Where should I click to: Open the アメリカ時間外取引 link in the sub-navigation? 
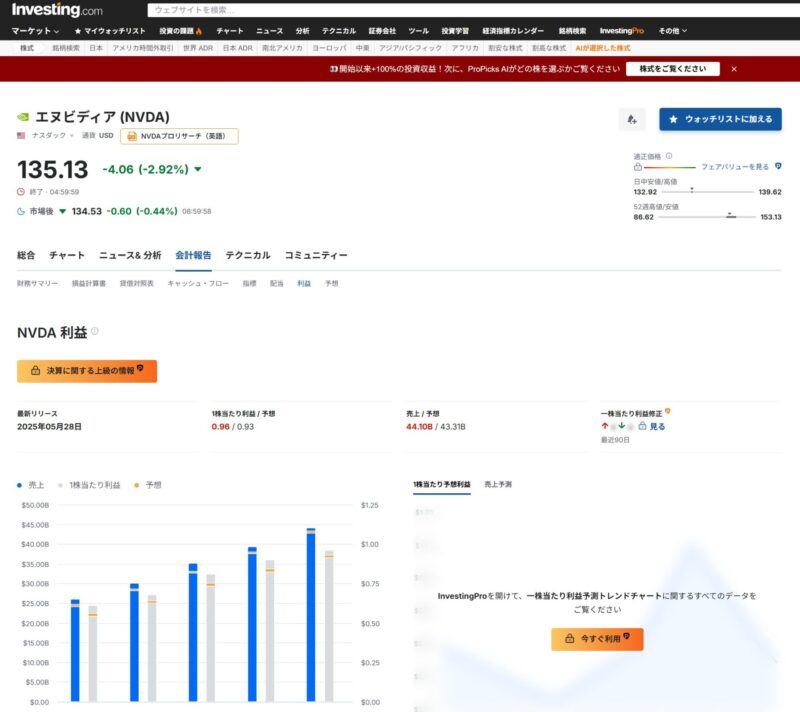click(x=143, y=48)
